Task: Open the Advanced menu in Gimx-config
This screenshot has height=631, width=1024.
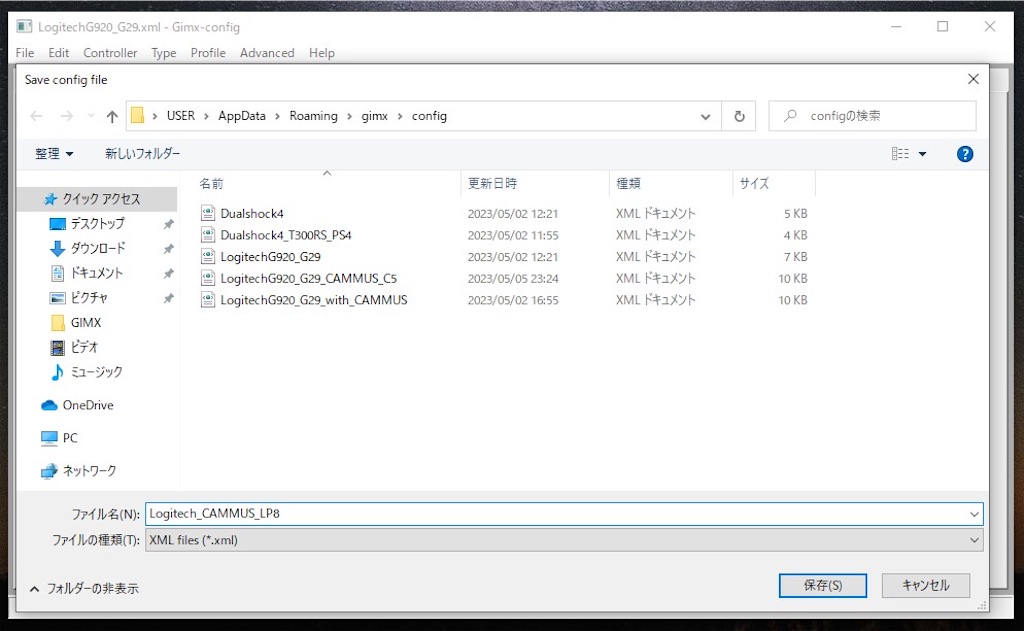Action: coord(267,53)
